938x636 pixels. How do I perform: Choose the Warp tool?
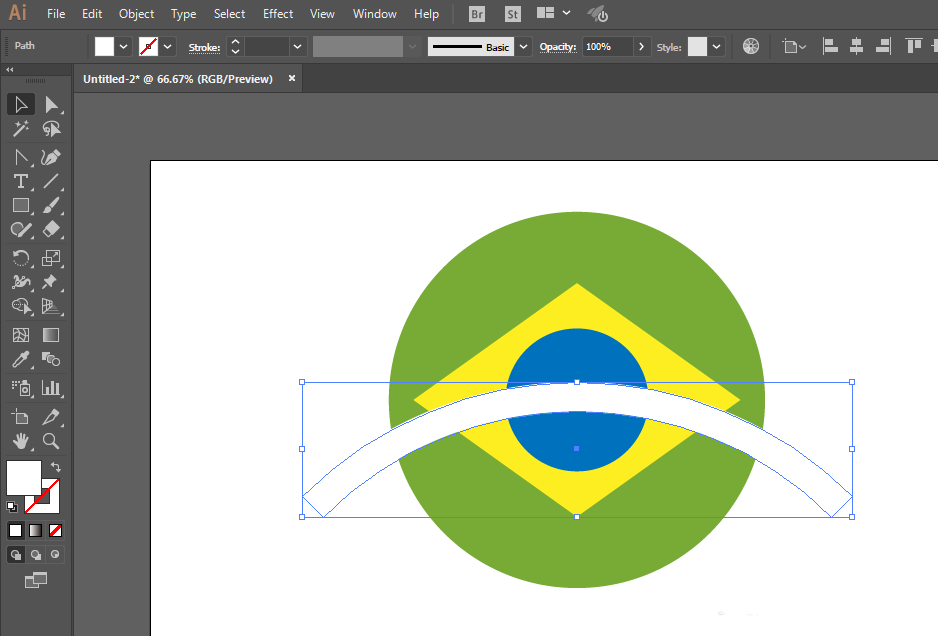pyautogui.click(x=21, y=282)
